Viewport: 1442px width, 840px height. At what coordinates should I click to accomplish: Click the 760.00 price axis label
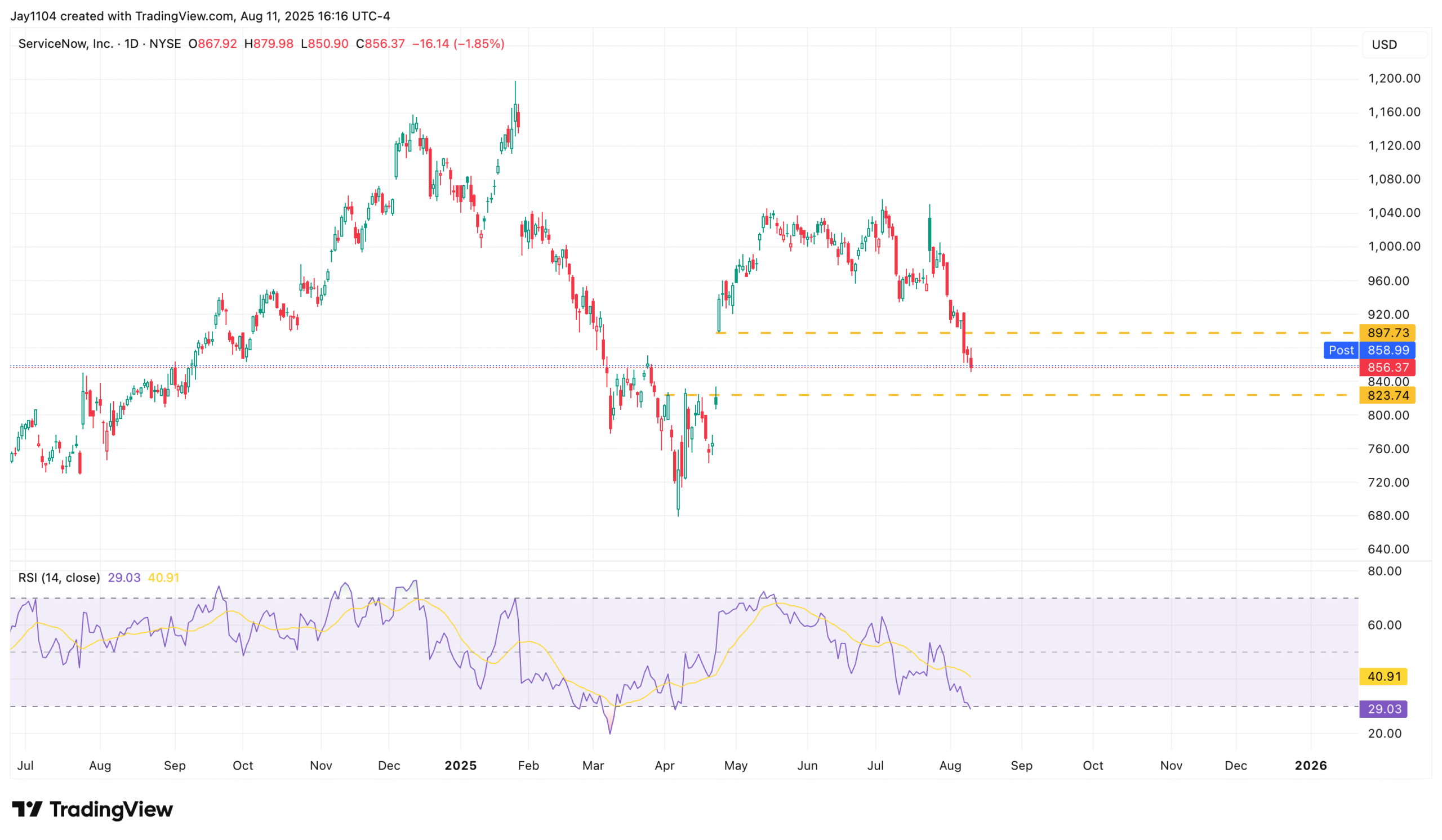click(x=1388, y=449)
